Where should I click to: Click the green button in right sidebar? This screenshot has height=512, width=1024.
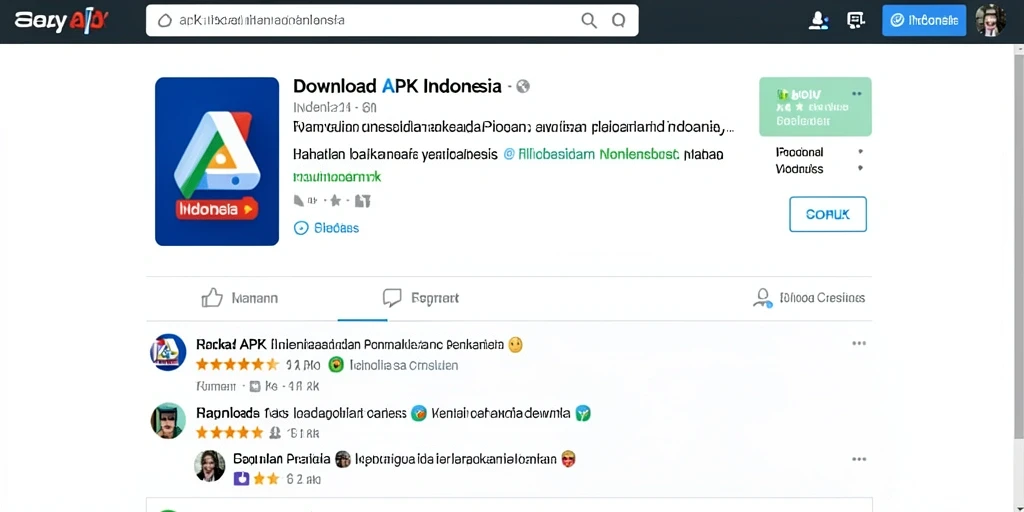815,106
